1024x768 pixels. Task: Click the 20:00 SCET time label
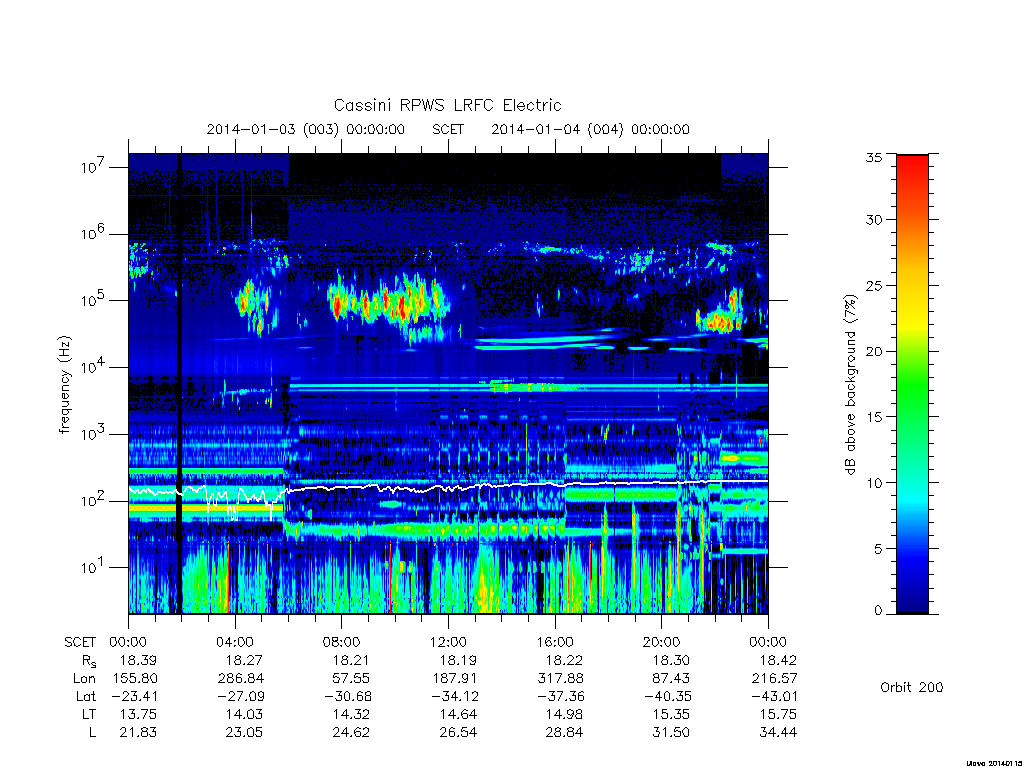pyautogui.click(x=662, y=642)
